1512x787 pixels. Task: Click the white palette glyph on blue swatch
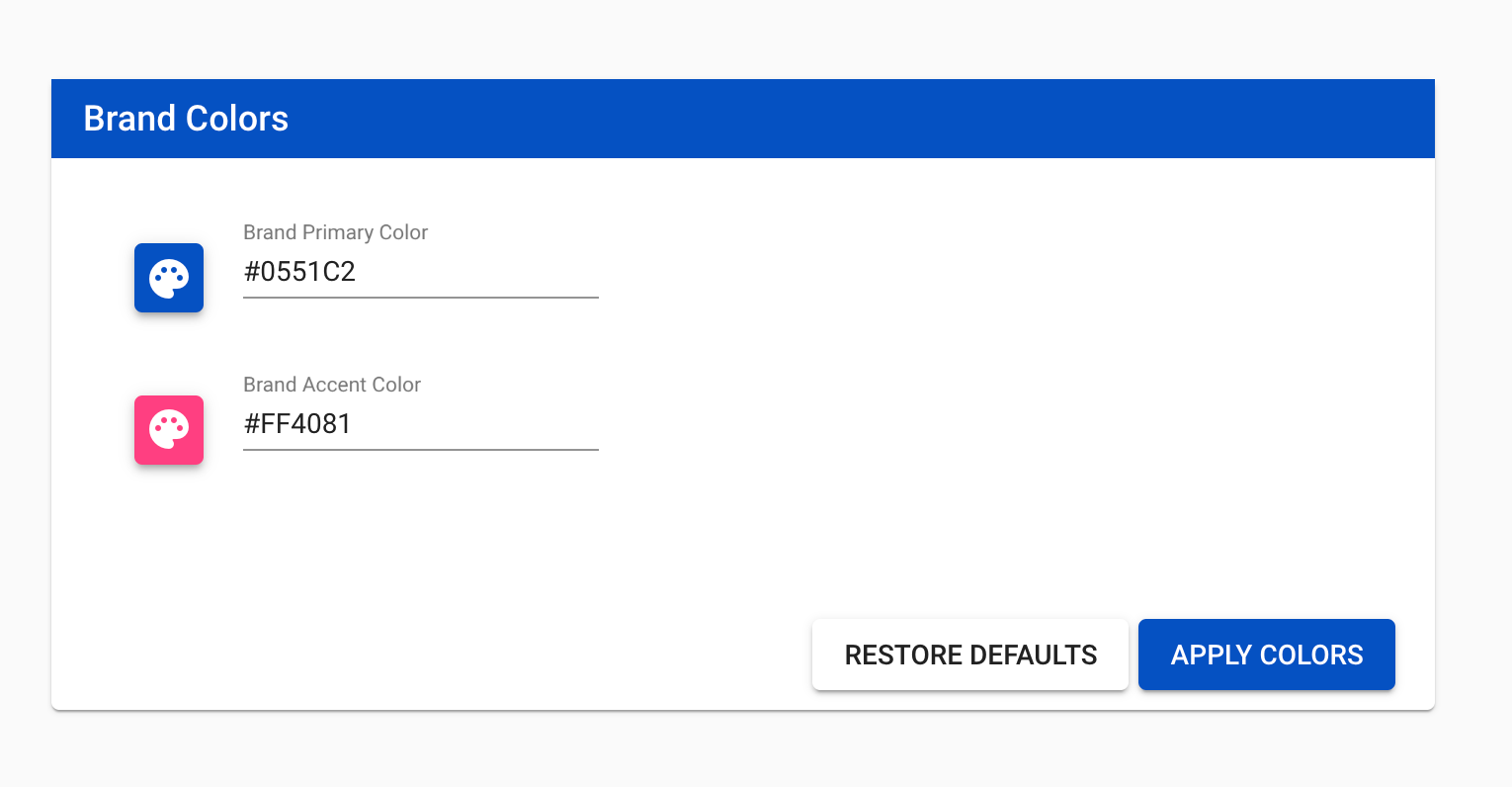click(x=169, y=279)
